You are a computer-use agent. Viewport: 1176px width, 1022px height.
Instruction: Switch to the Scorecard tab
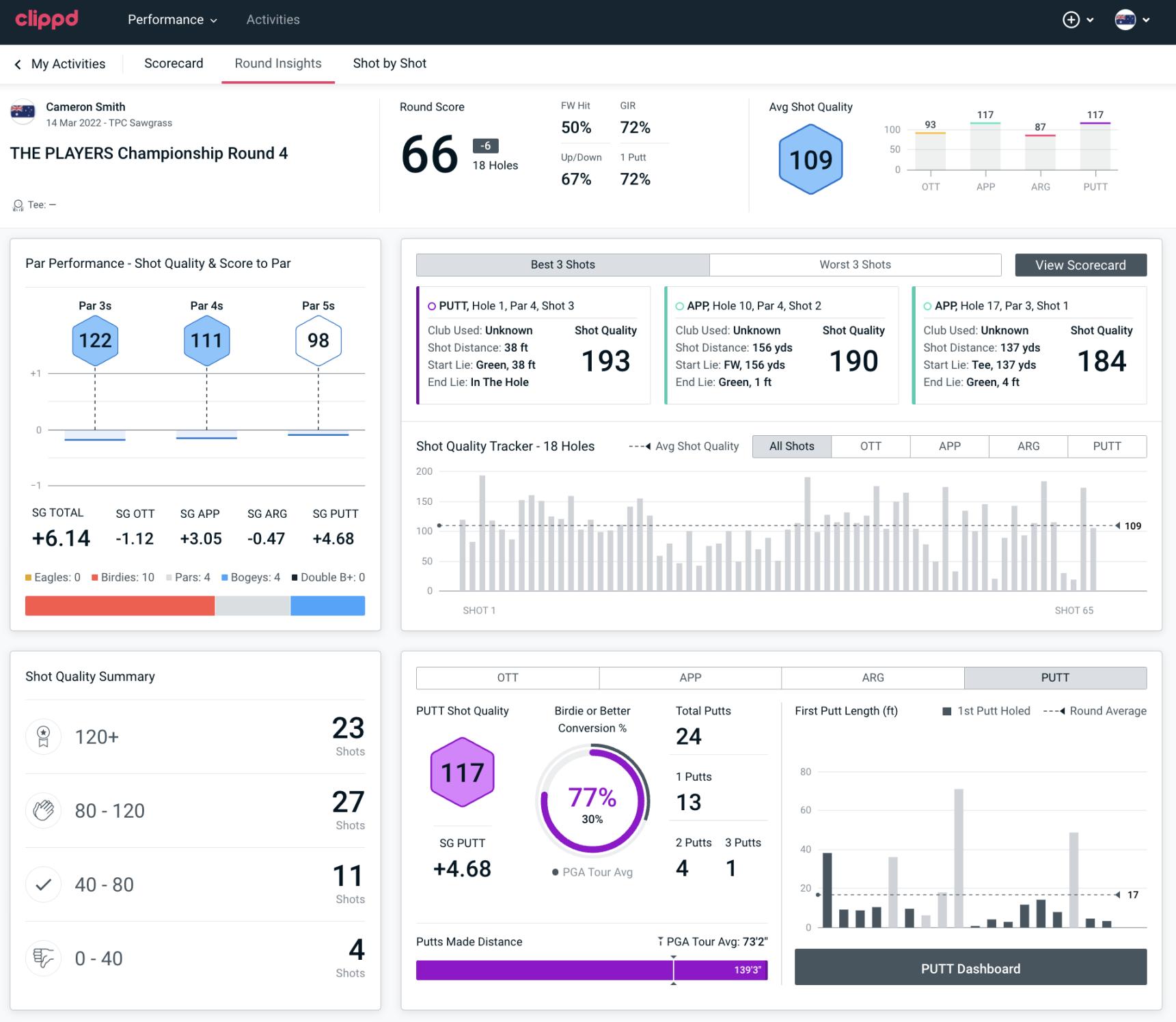click(x=174, y=64)
